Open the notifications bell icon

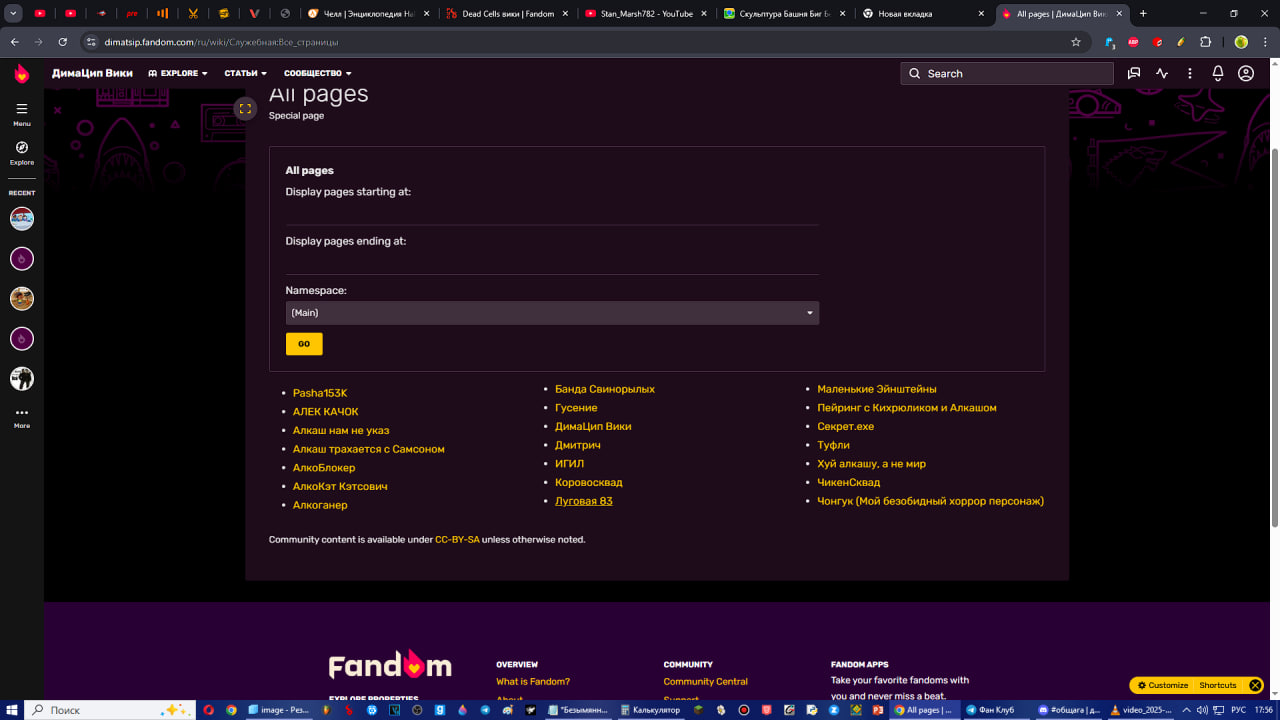pyautogui.click(x=1218, y=73)
